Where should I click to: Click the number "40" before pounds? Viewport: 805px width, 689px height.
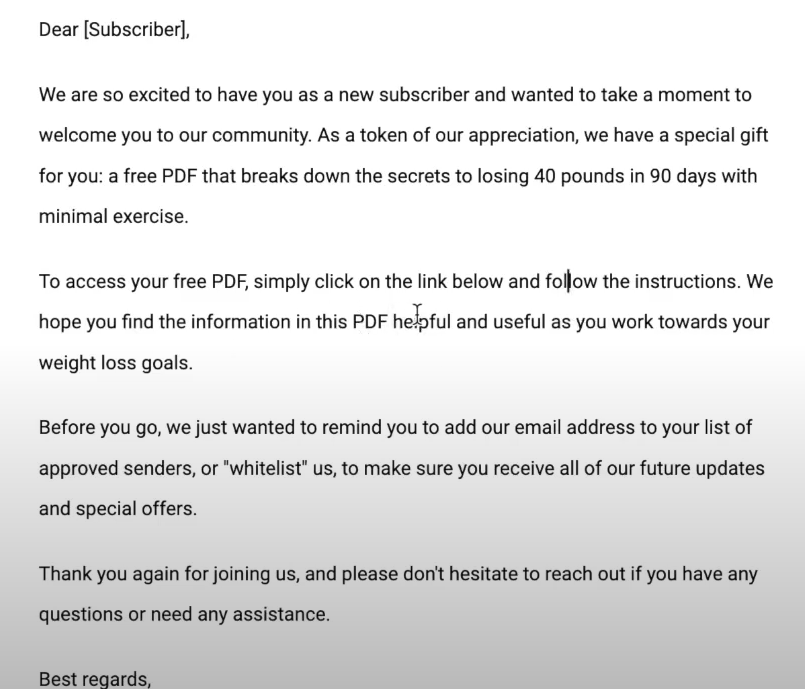(544, 176)
